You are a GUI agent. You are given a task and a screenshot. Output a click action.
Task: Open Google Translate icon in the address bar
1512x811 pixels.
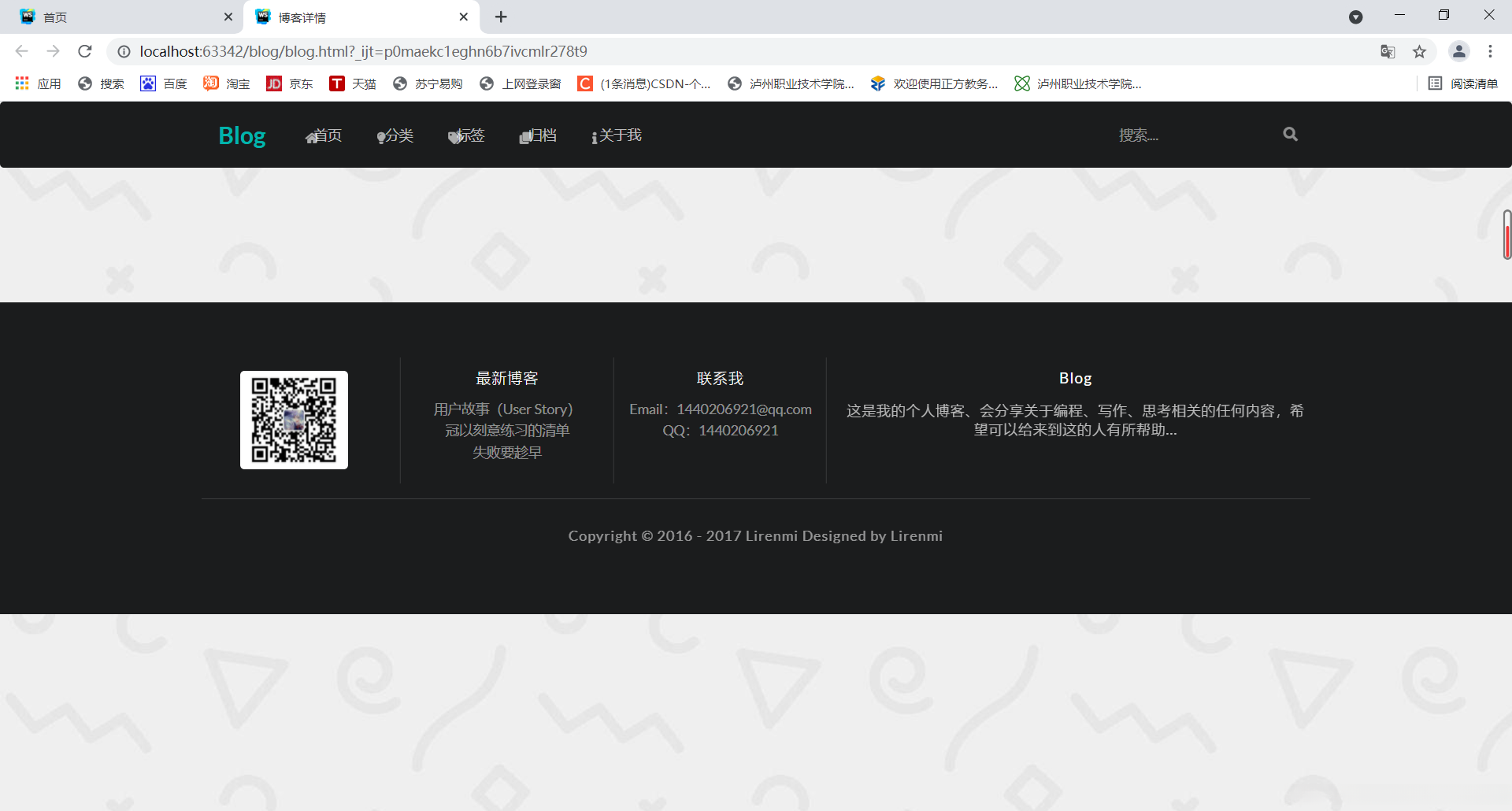coord(1388,51)
